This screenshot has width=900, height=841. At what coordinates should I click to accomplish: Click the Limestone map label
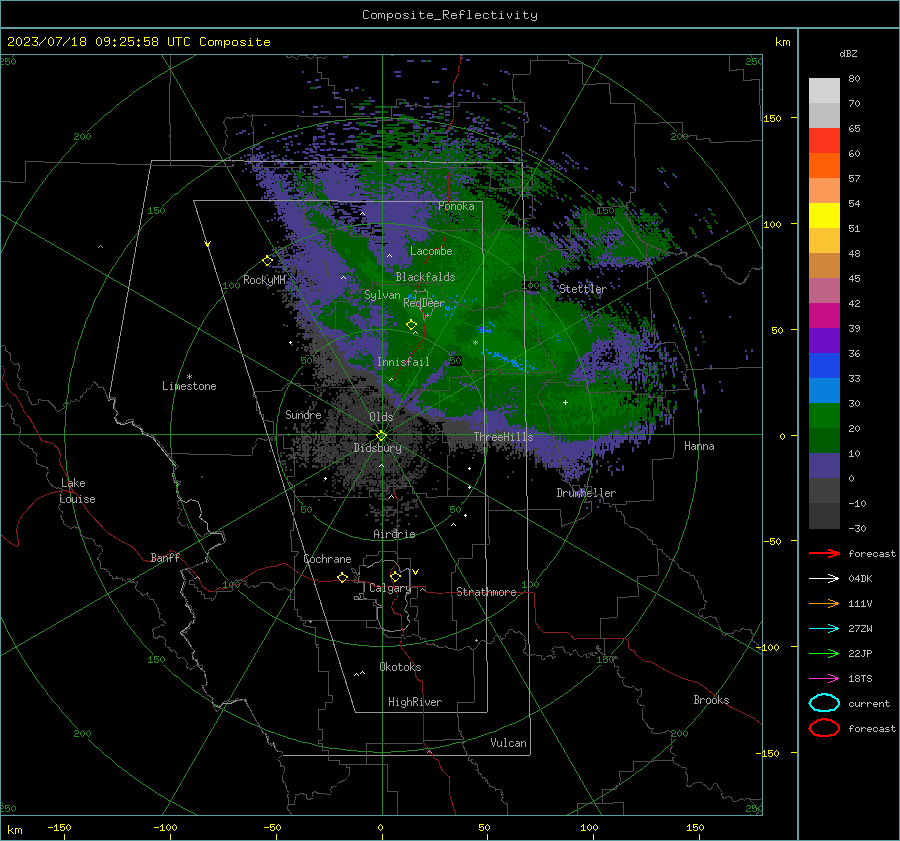pyautogui.click(x=189, y=386)
